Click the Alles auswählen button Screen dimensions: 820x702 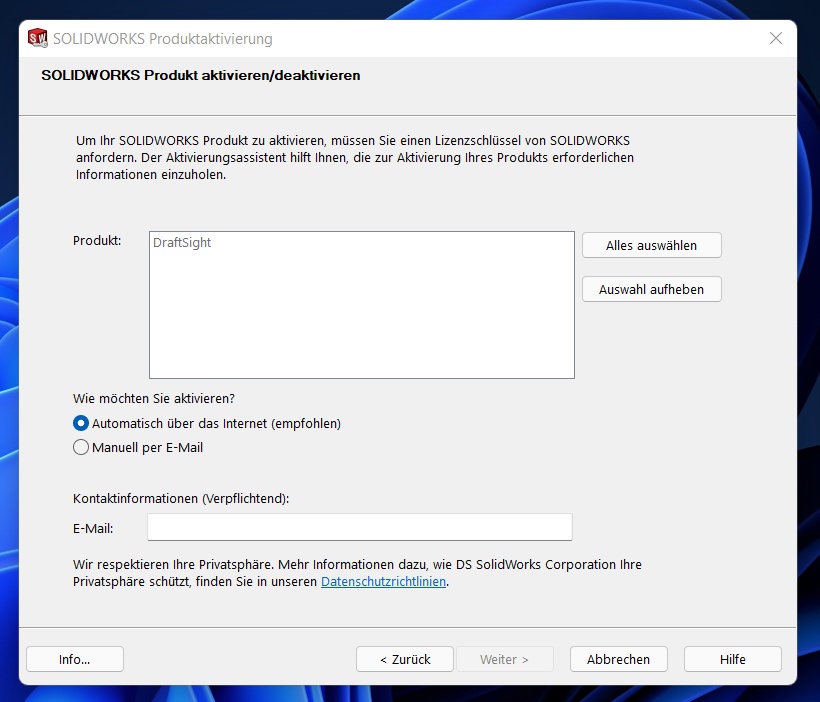(652, 245)
